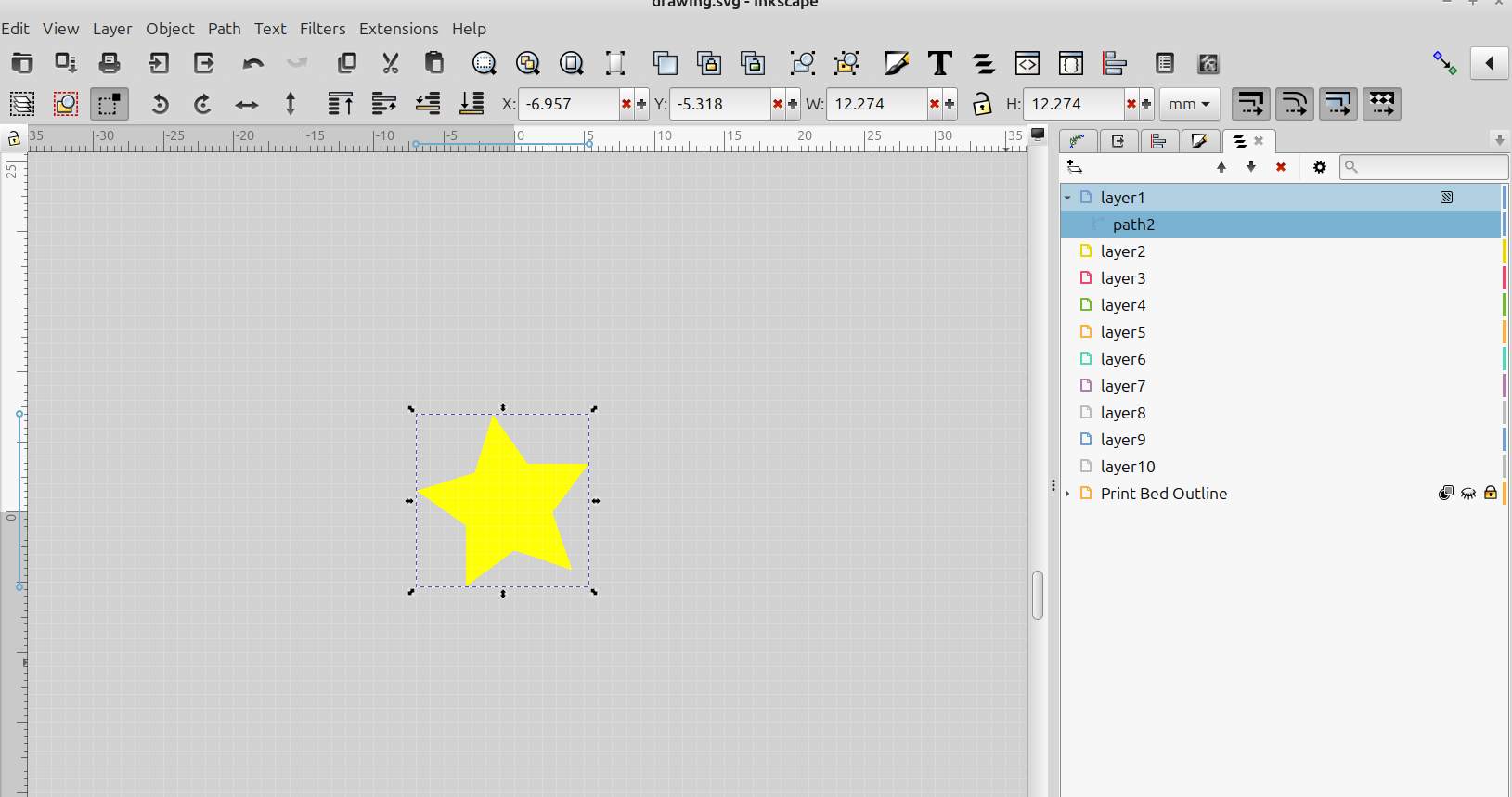This screenshot has height=797, width=1512.
Task: Flip the selection horizontally
Action: pos(247,105)
